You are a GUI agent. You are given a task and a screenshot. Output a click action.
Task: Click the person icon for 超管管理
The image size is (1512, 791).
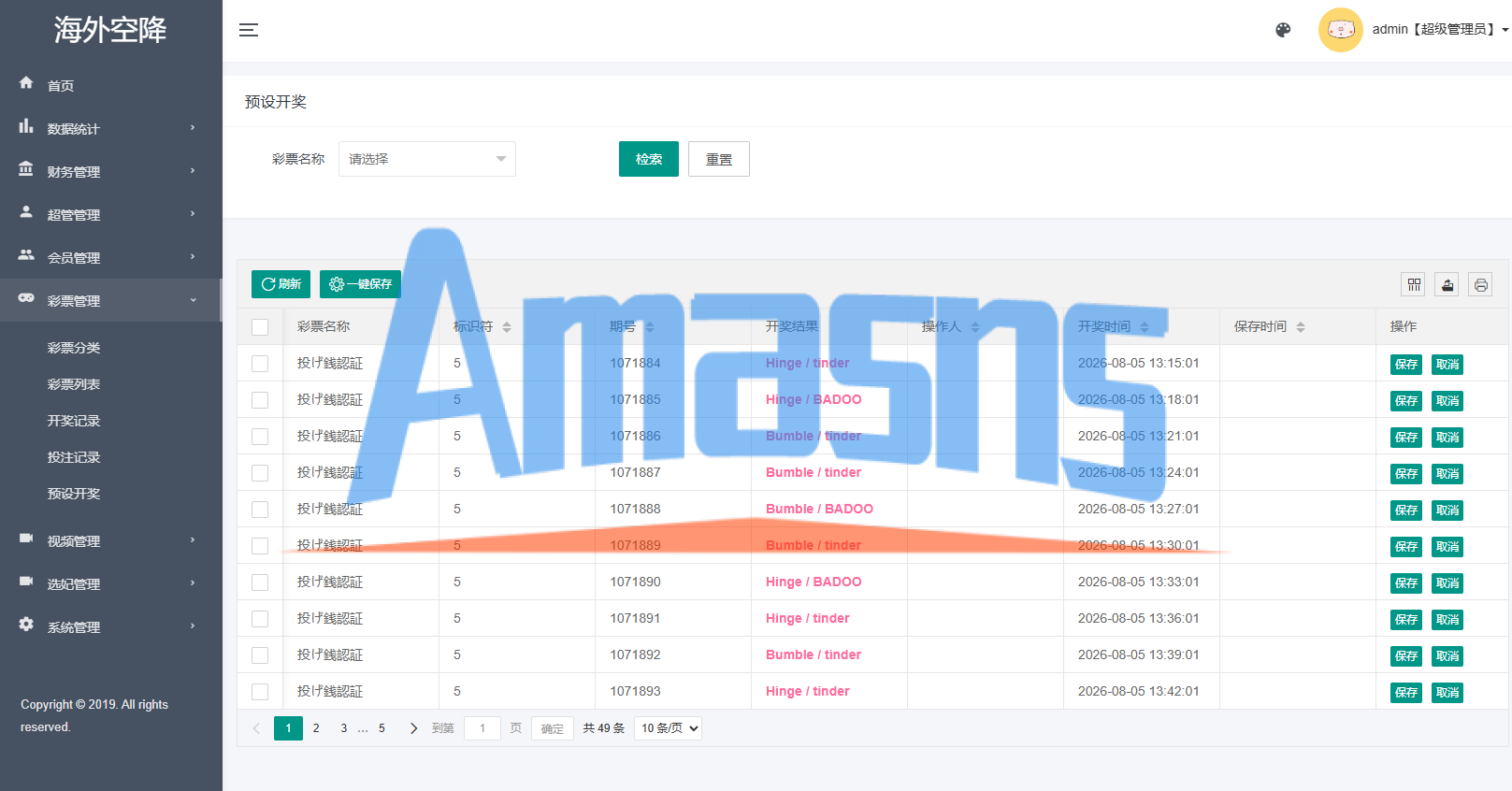pos(26,212)
